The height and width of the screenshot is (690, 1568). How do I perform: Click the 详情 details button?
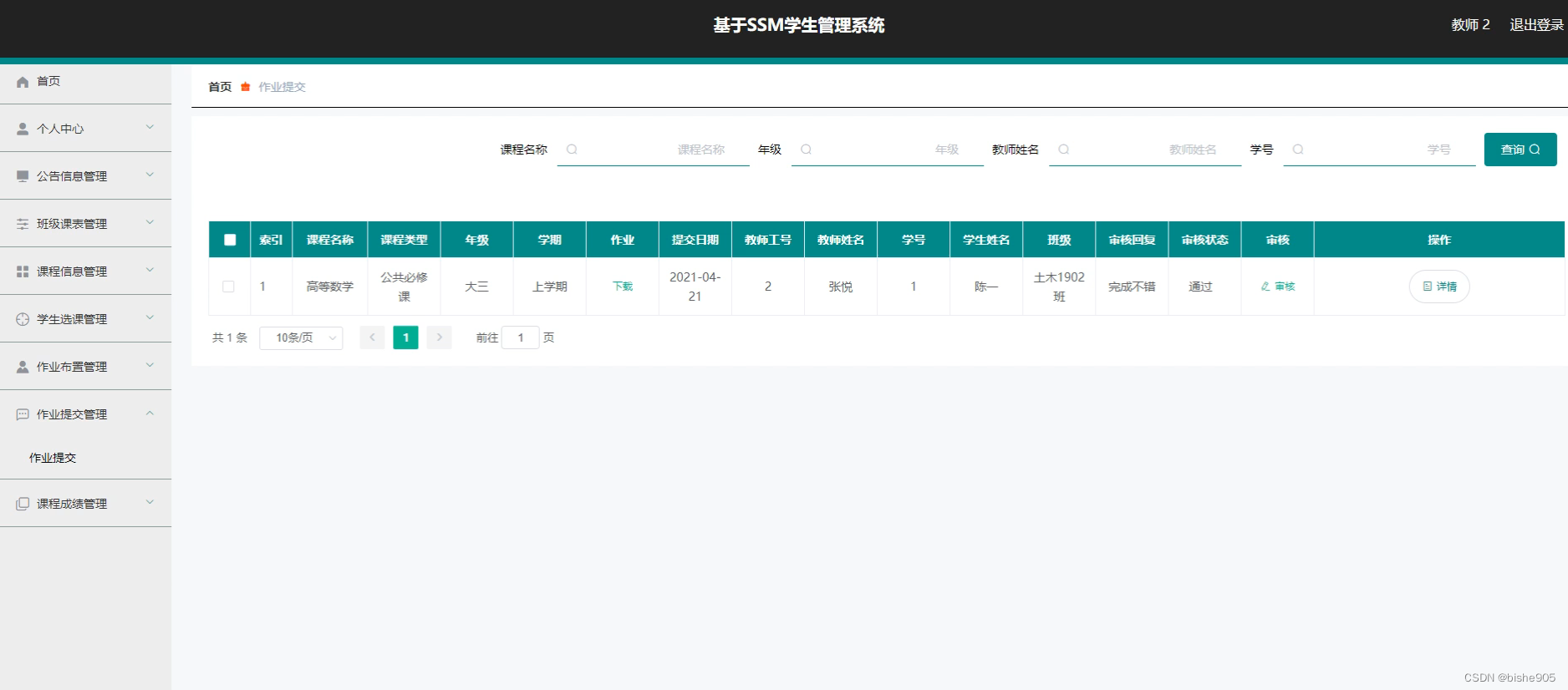(x=1439, y=287)
